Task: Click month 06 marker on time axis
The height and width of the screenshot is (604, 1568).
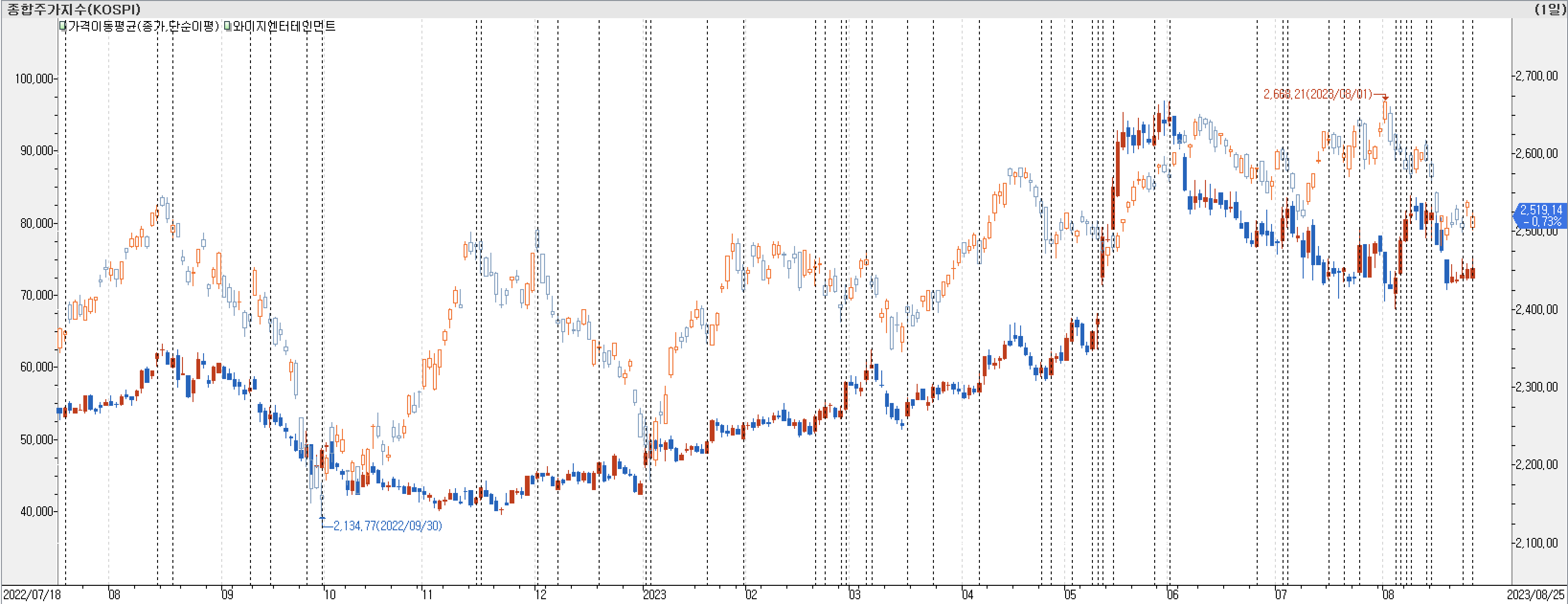Action: coord(1172,594)
